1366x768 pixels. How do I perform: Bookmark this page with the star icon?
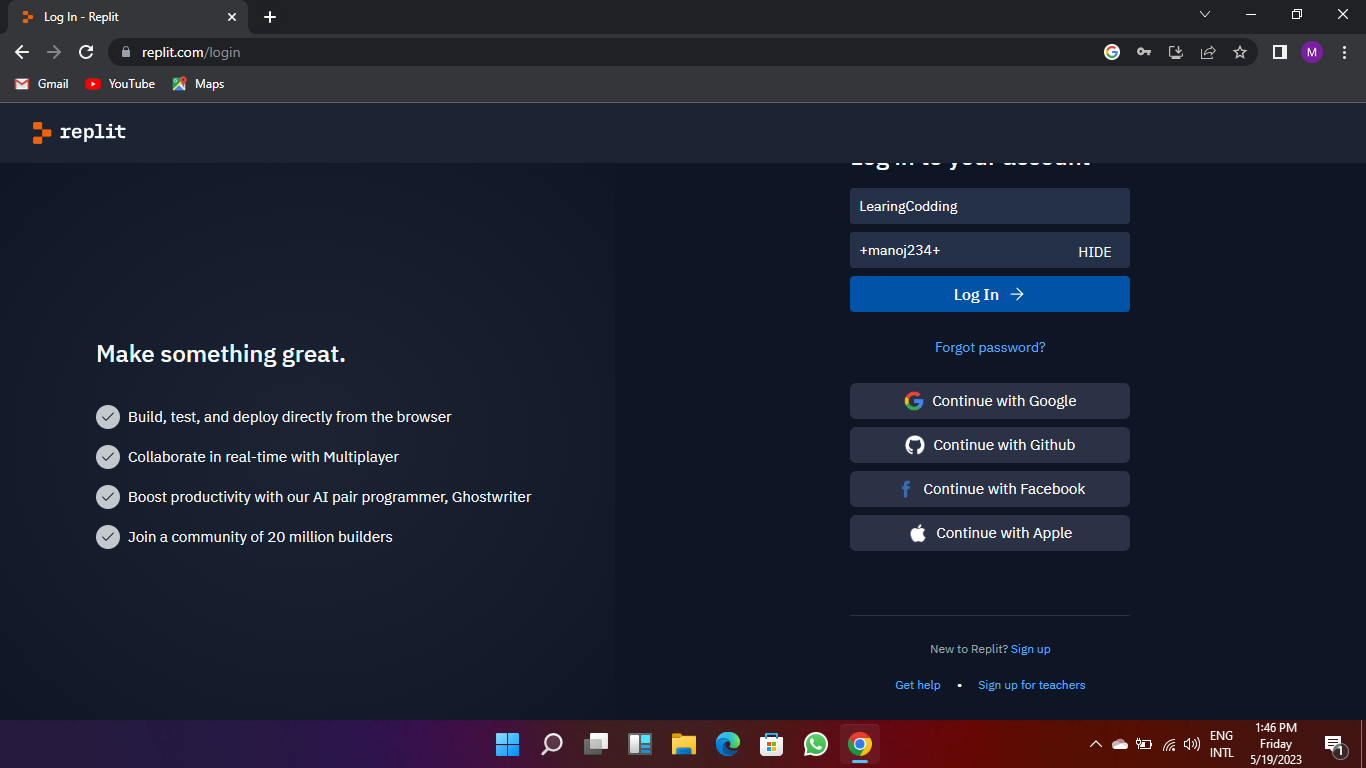coord(1240,52)
